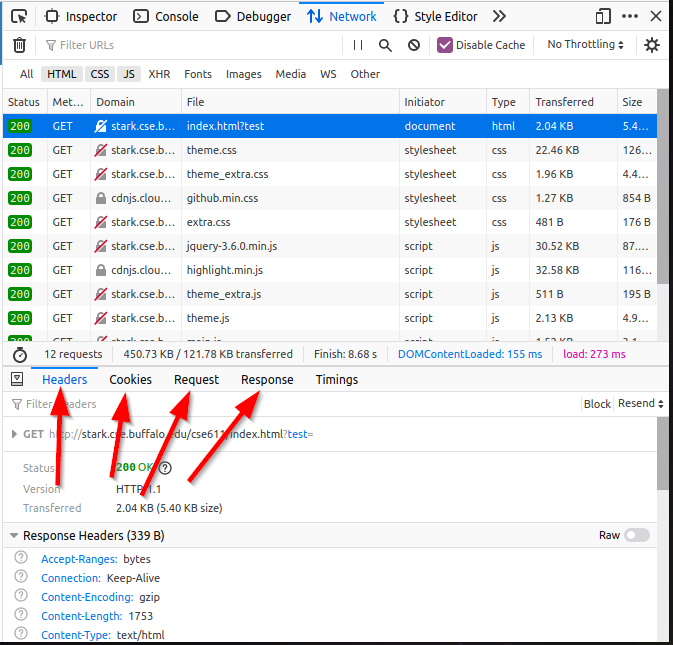Click the Block button
This screenshot has width=673, height=645.
click(597, 404)
